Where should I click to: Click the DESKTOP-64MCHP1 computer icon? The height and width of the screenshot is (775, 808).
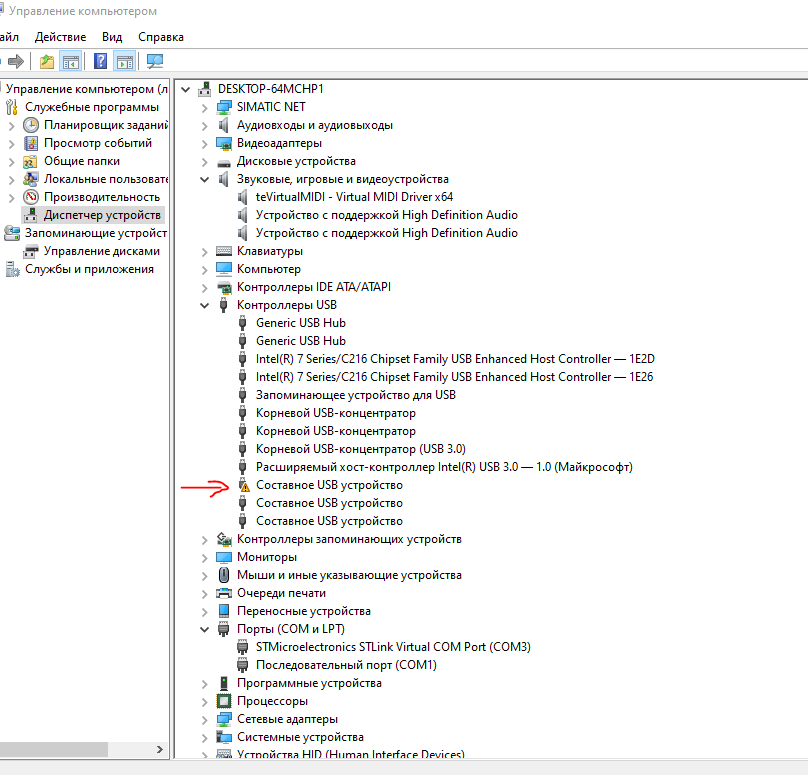[x=205, y=89]
